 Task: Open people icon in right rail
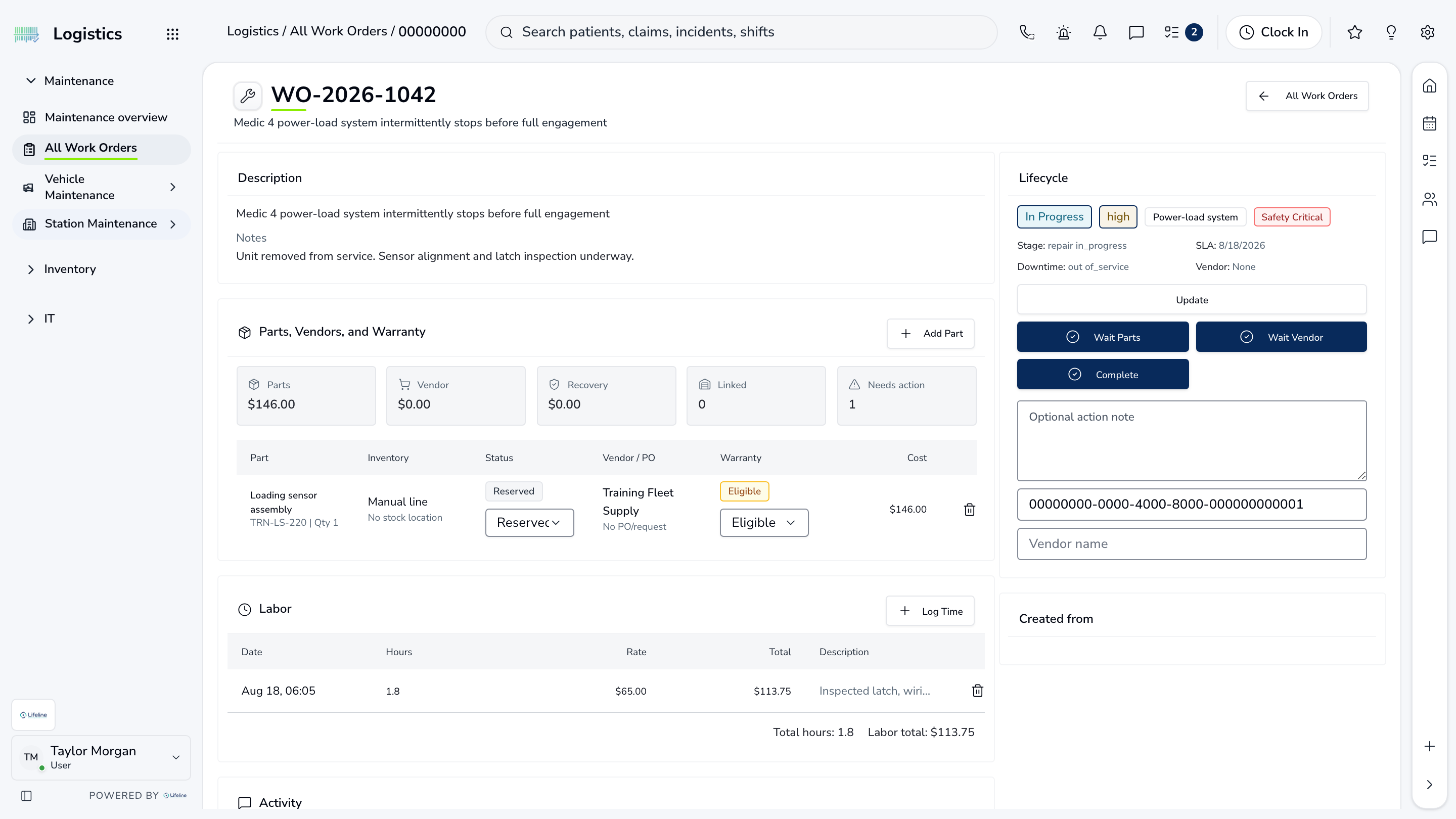1429,199
